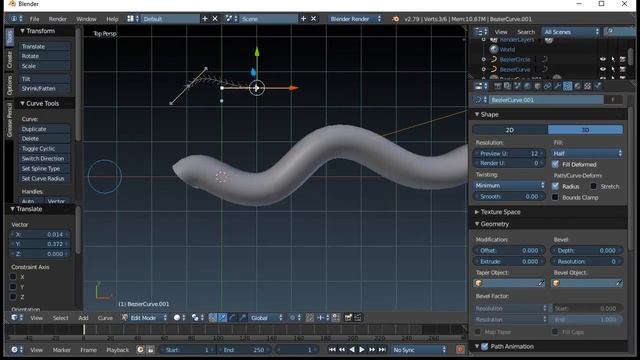Enable the Bounds Clamp checkbox
Viewport: 640px width, 360px height.
pyautogui.click(x=555, y=198)
